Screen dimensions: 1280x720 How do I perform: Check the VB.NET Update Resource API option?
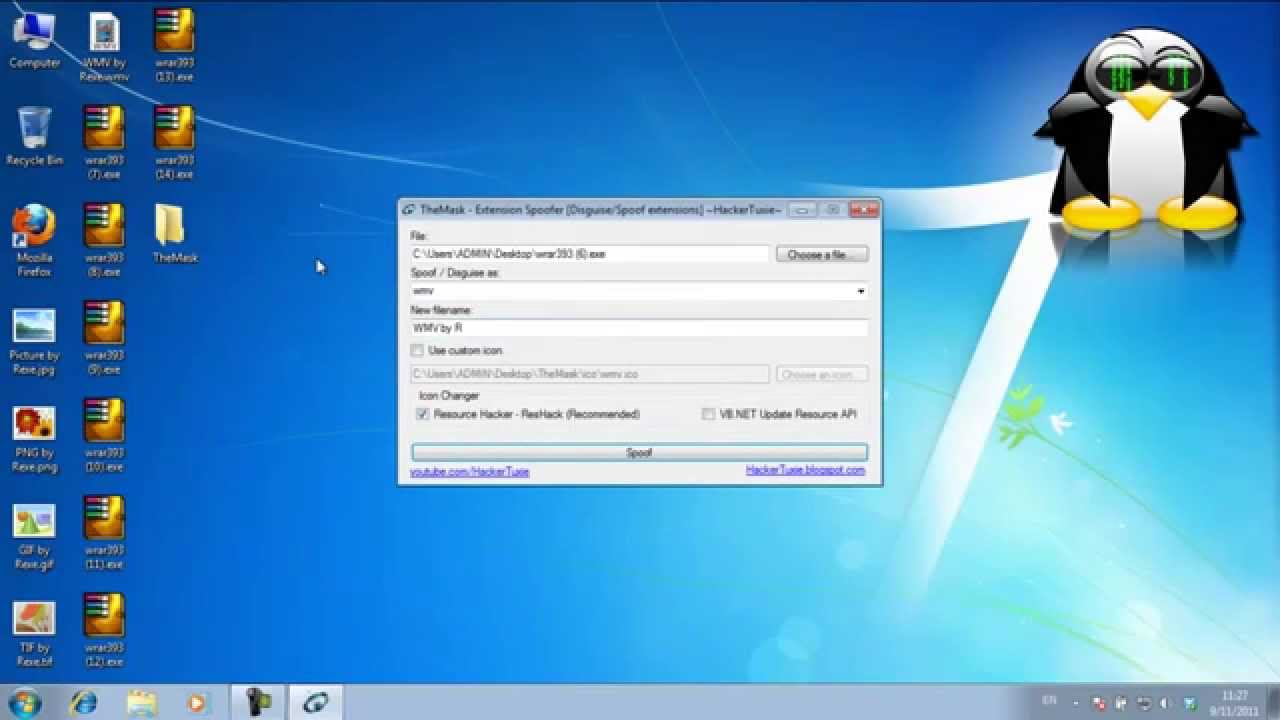click(x=709, y=414)
